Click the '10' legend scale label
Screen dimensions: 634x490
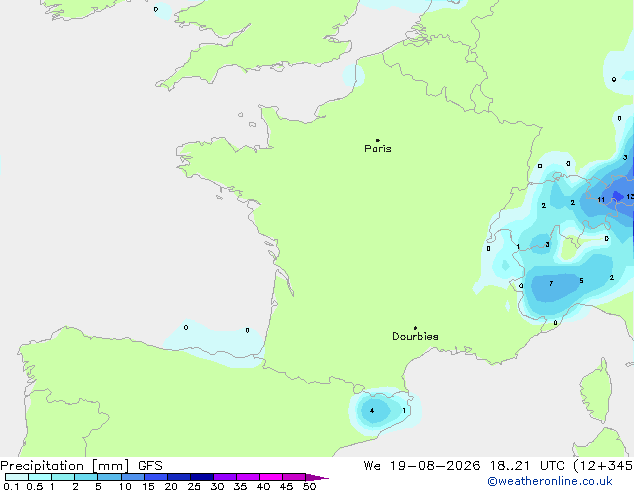(x=125, y=486)
